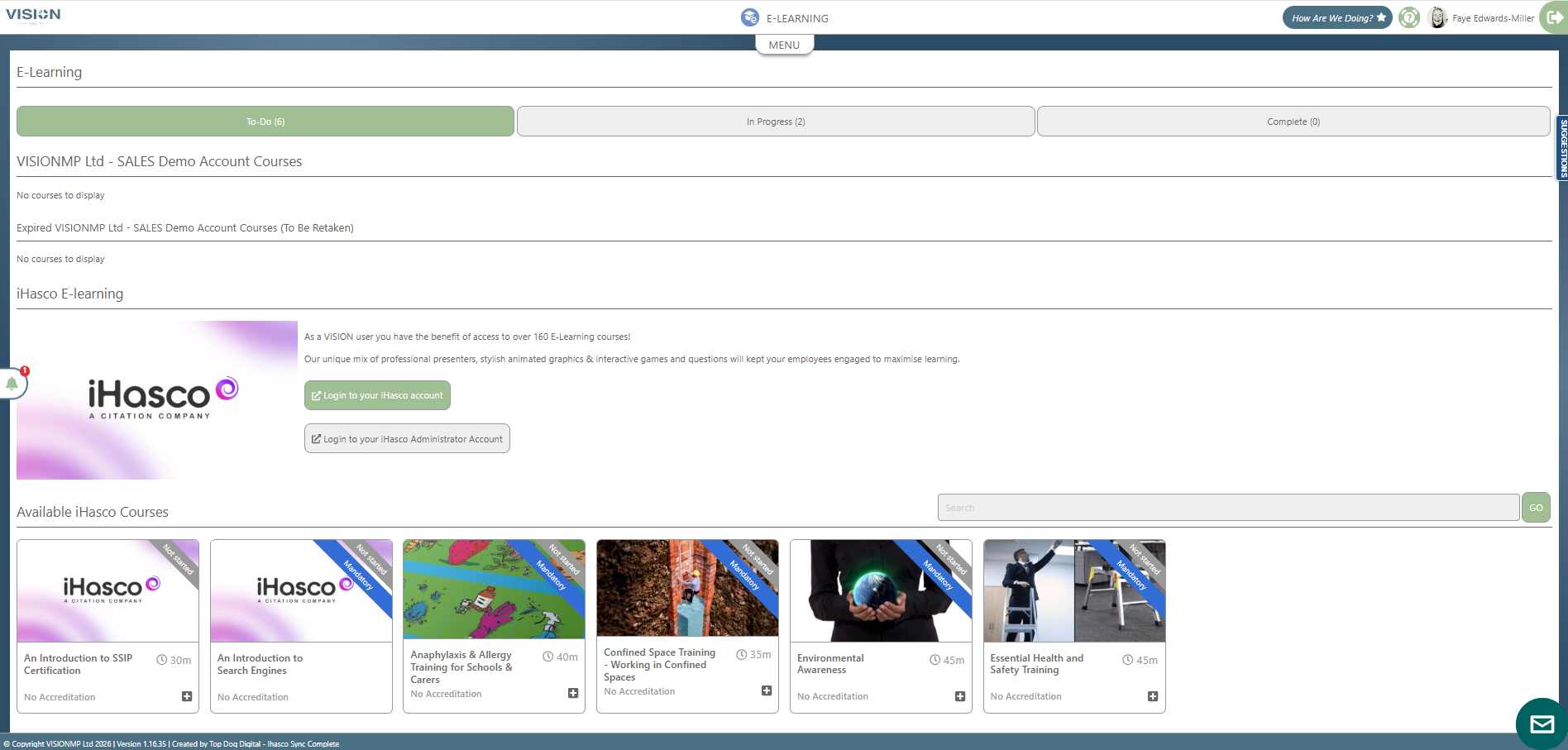Expand Environmental Awareness plus icon
The width and height of the screenshot is (1568, 750).
[960, 696]
